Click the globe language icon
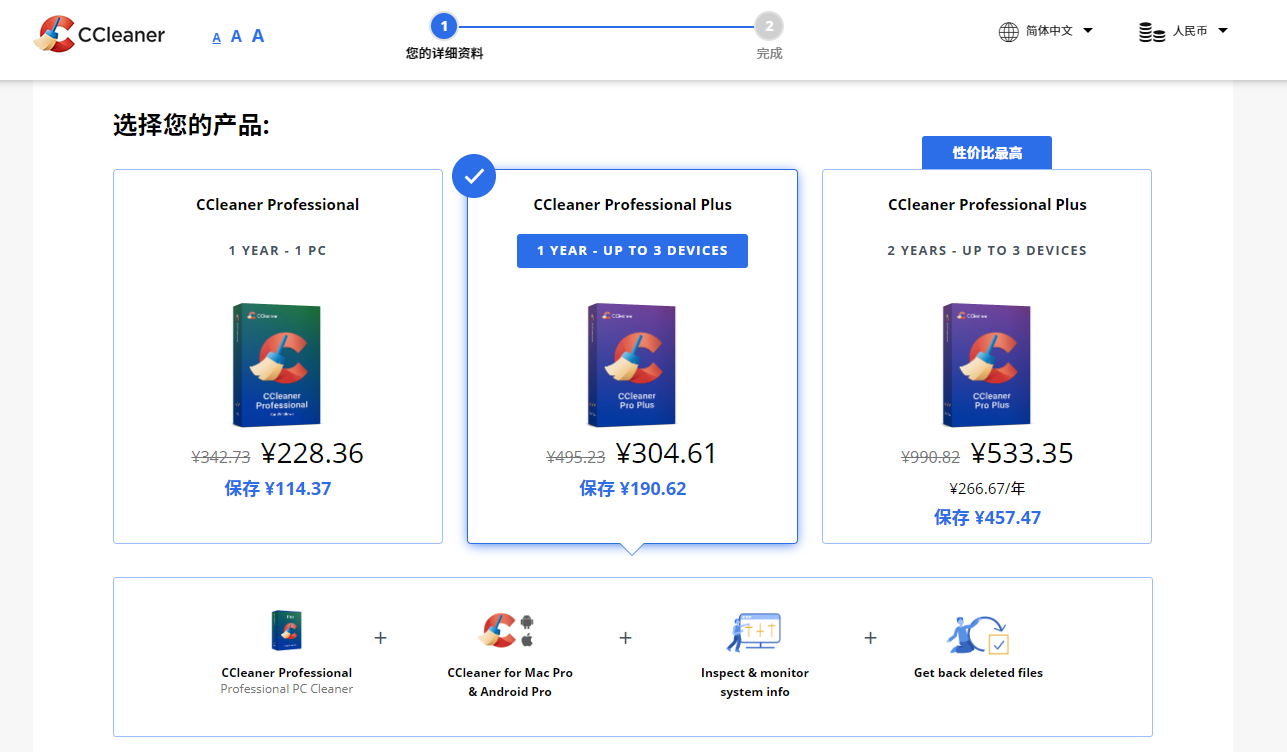This screenshot has height=752, width=1287. (1009, 32)
